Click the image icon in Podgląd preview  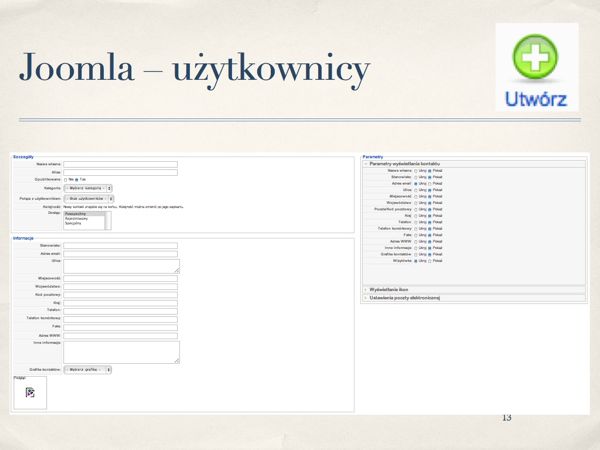click(x=30, y=393)
